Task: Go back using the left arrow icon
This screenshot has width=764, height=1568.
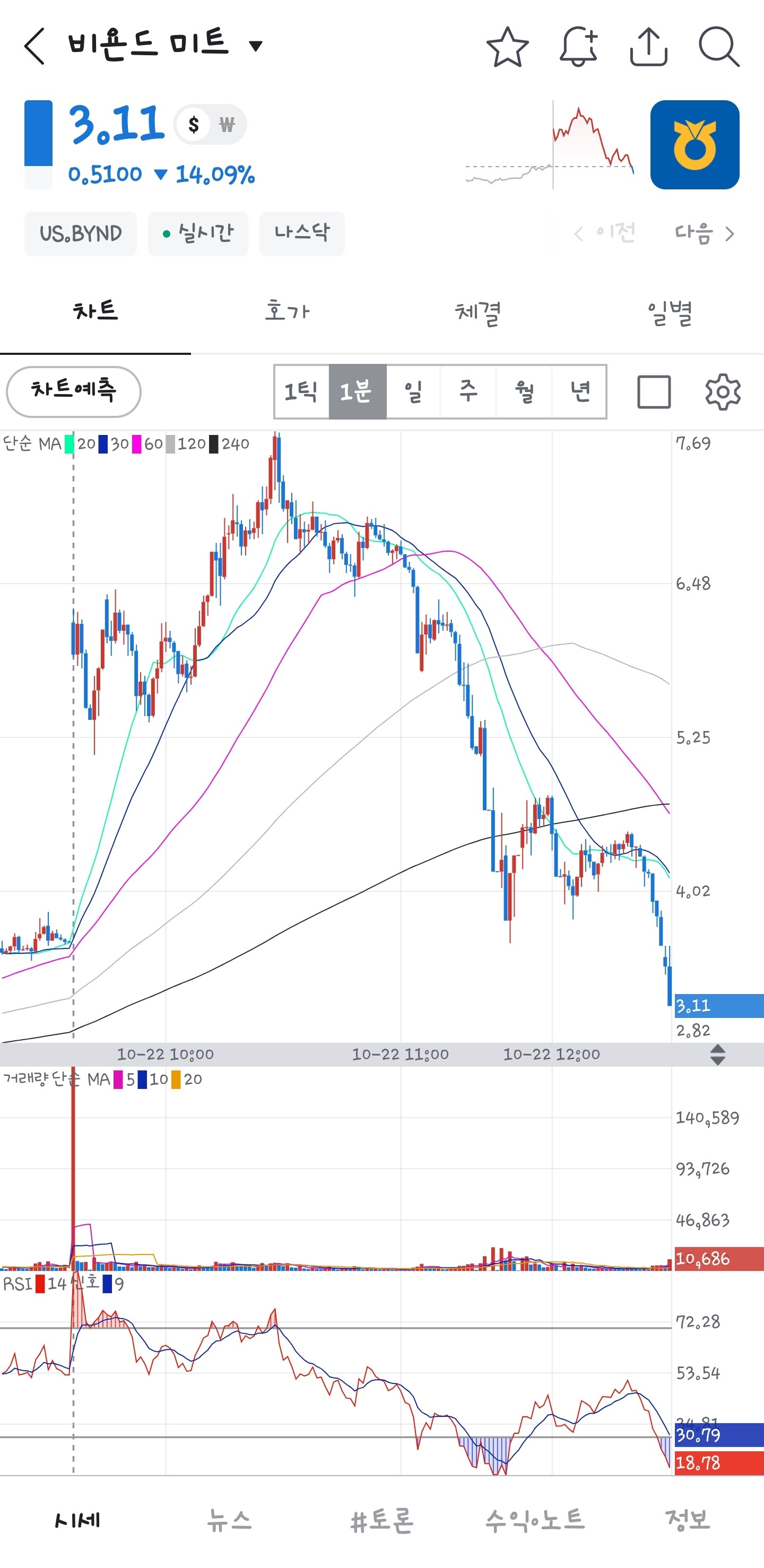Action: tap(34, 46)
